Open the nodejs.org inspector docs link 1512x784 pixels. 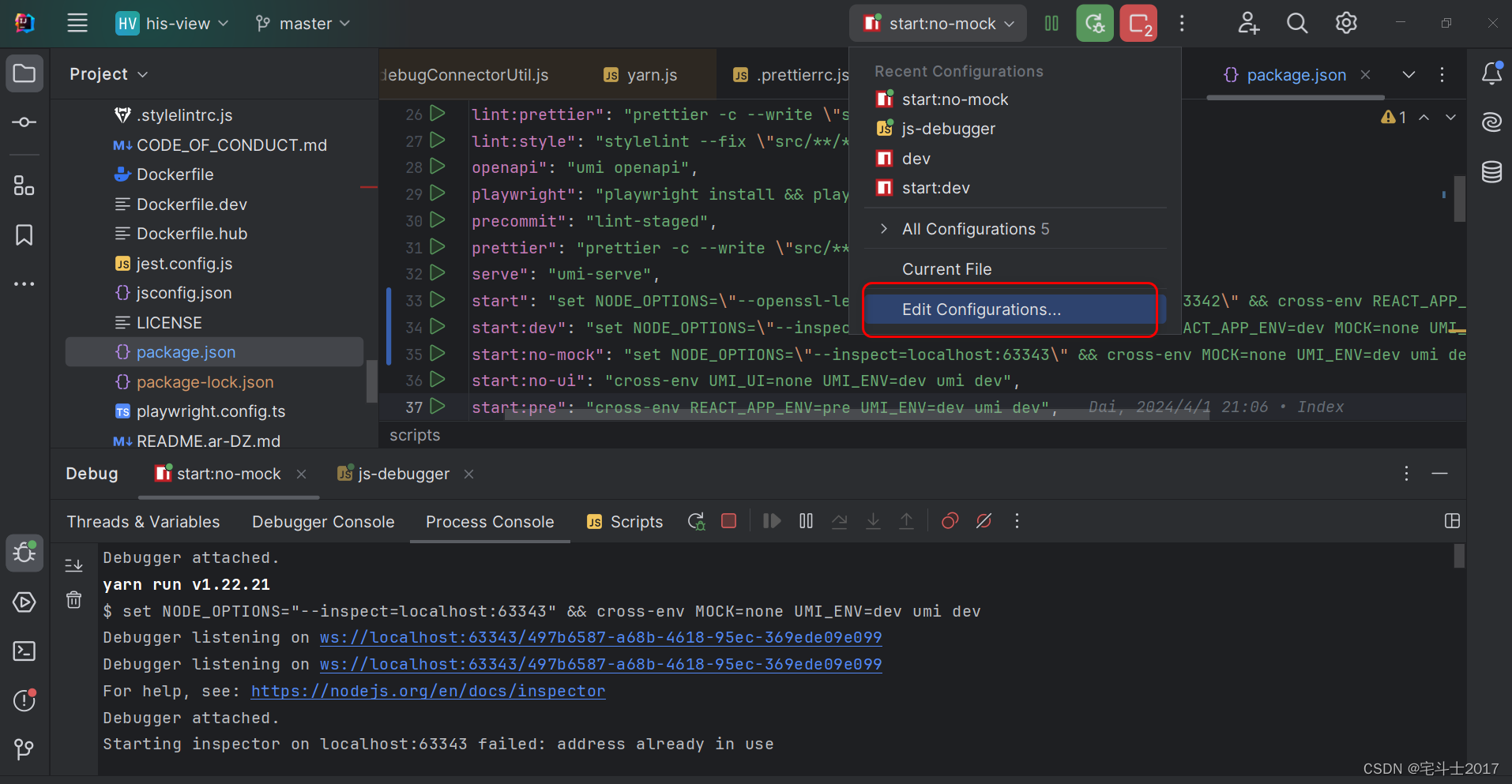(x=428, y=691)
